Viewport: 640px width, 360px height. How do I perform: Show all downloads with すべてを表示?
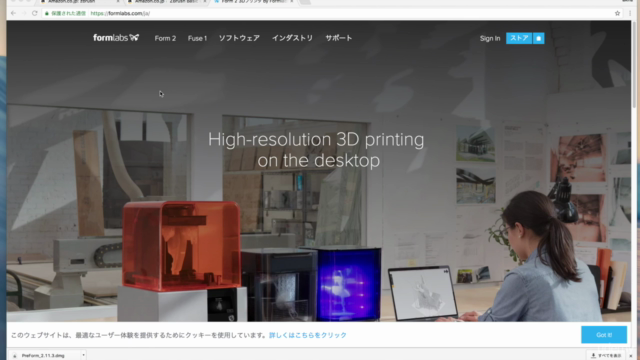tap(606, 356)
